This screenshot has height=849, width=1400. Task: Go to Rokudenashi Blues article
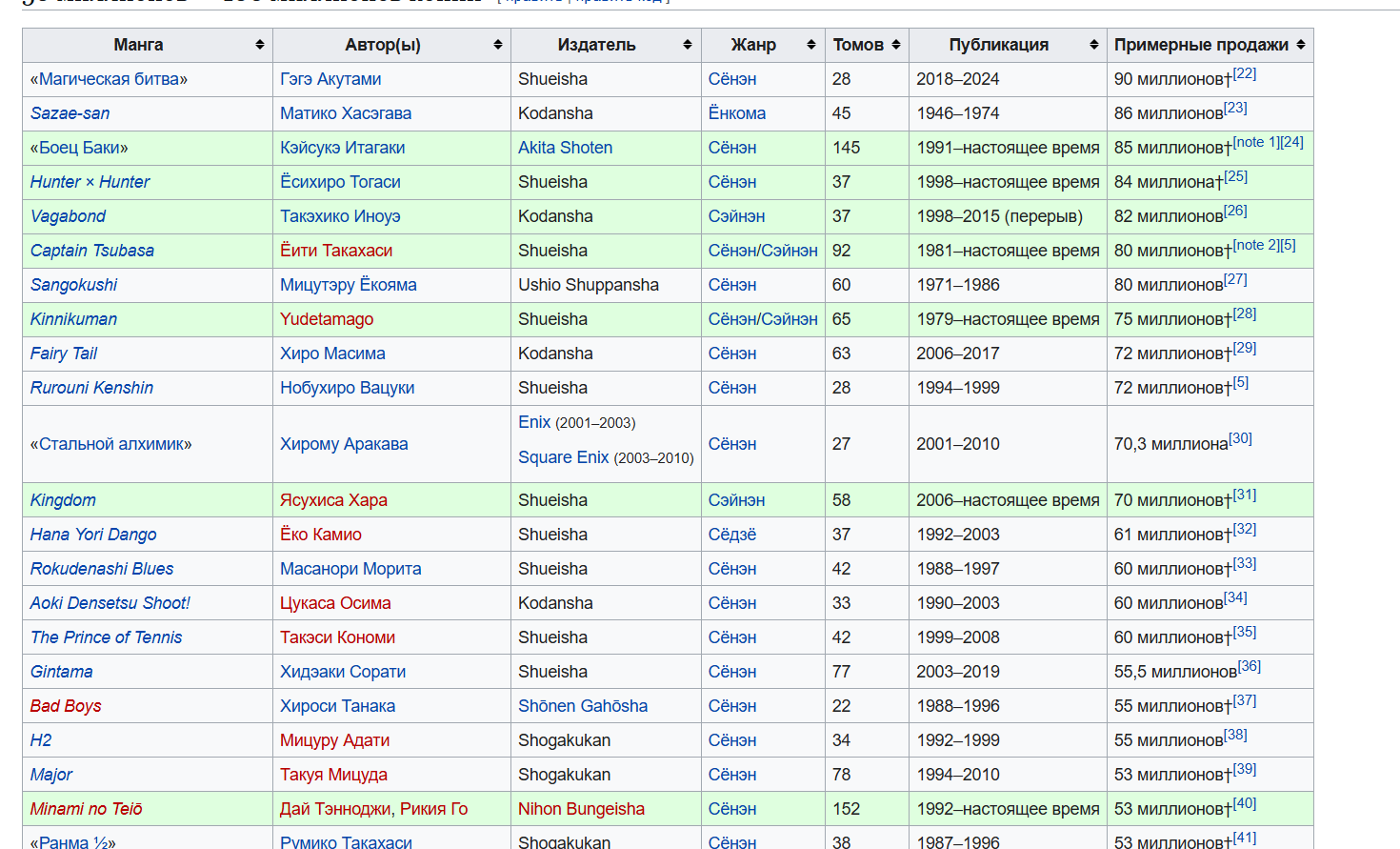[x=102, y=569]
